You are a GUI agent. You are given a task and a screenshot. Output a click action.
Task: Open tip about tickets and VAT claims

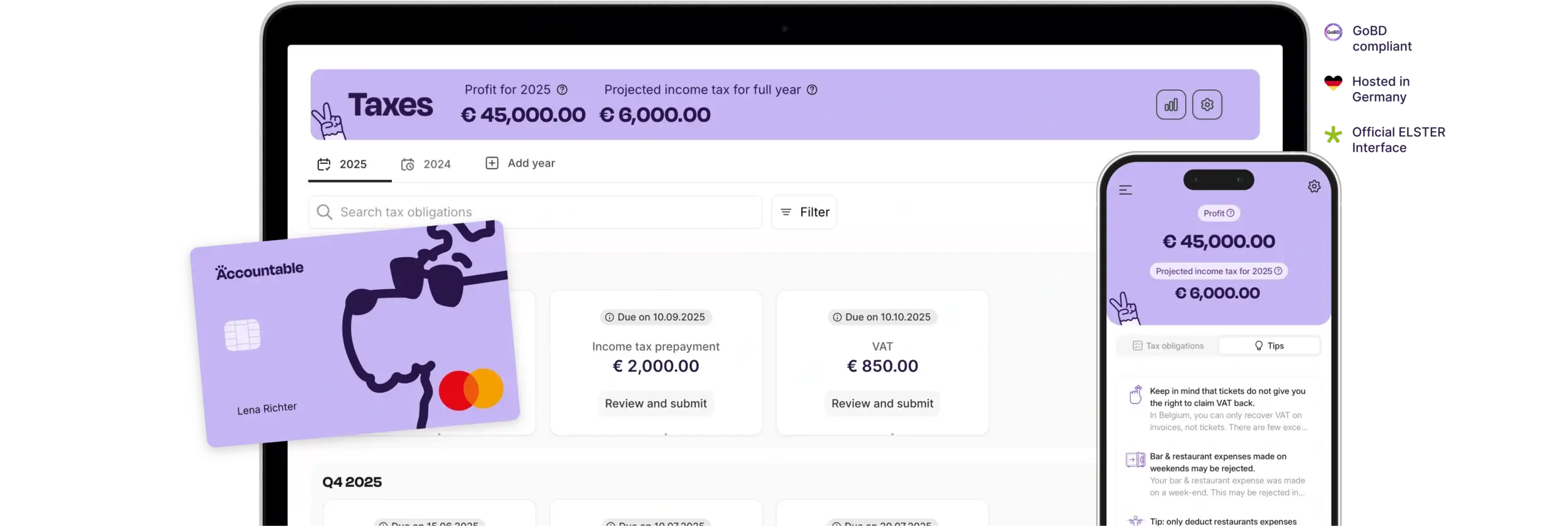pyautogui.click(x=1218, y=408)
